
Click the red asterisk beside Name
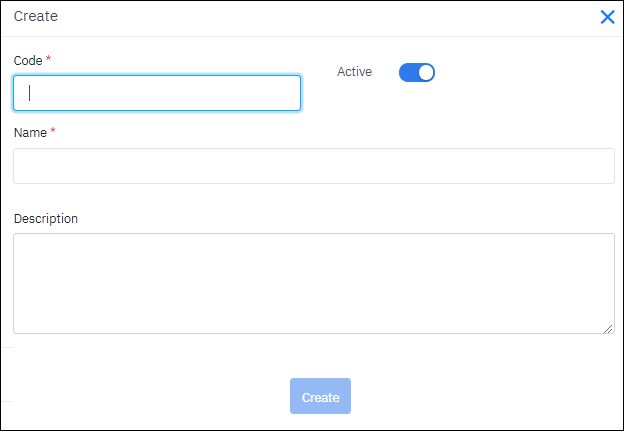point(53,132)
